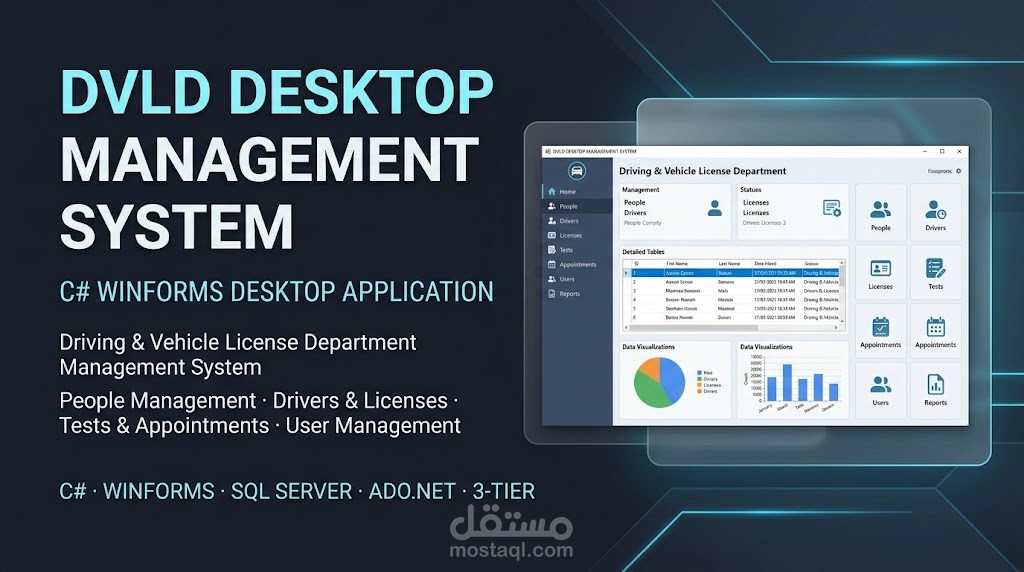Open Appointments tile with grid calendar icon
Screen dimensions: 1024x572
pos(935,330)
